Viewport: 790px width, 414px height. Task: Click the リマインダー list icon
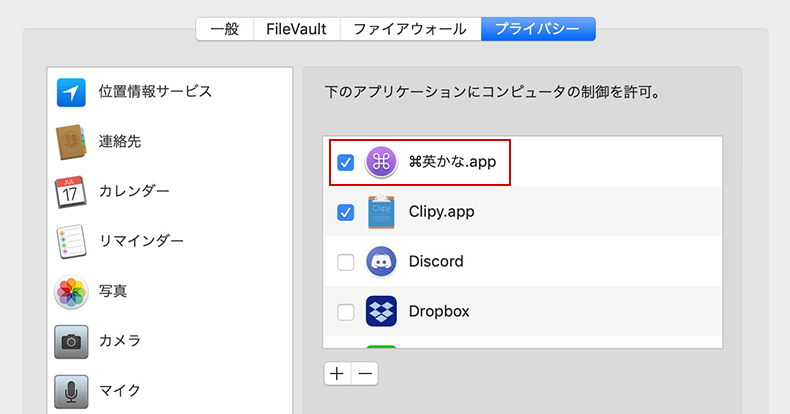[71, 241]
